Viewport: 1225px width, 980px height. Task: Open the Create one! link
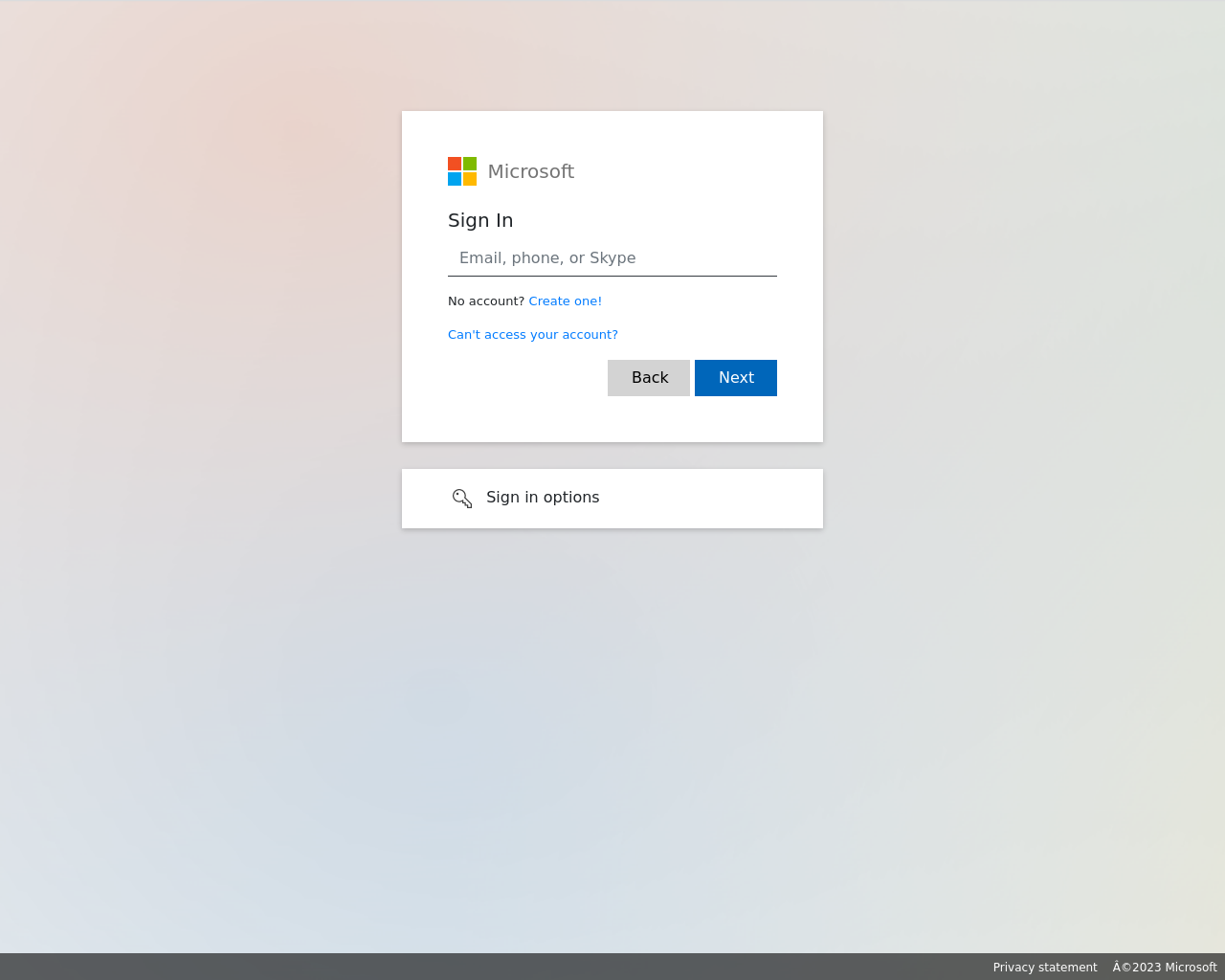[x=566, y=301]
